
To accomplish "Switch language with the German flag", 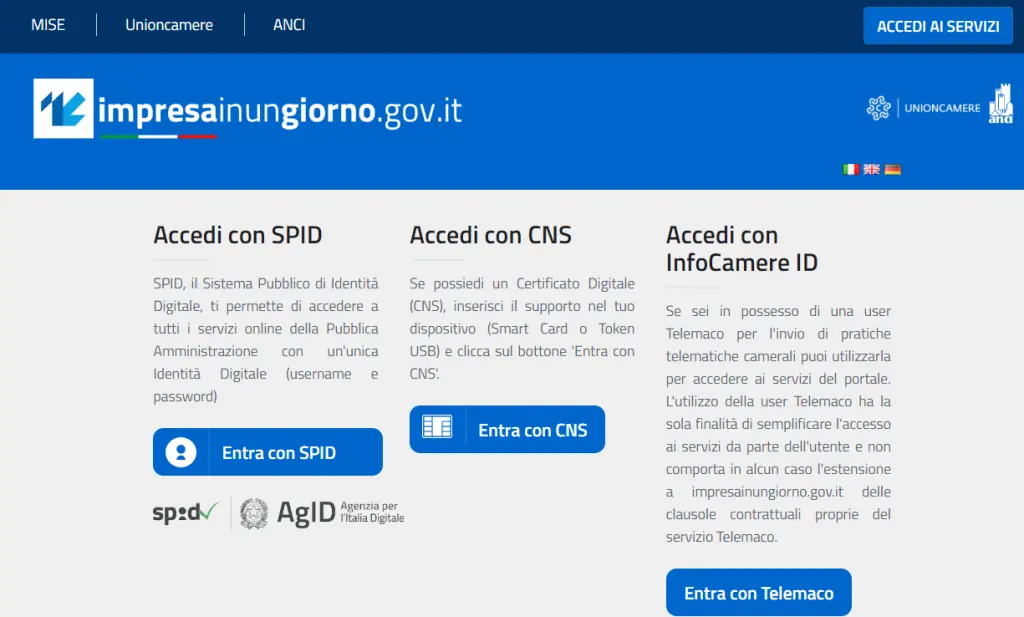I will tap(893, 169).
